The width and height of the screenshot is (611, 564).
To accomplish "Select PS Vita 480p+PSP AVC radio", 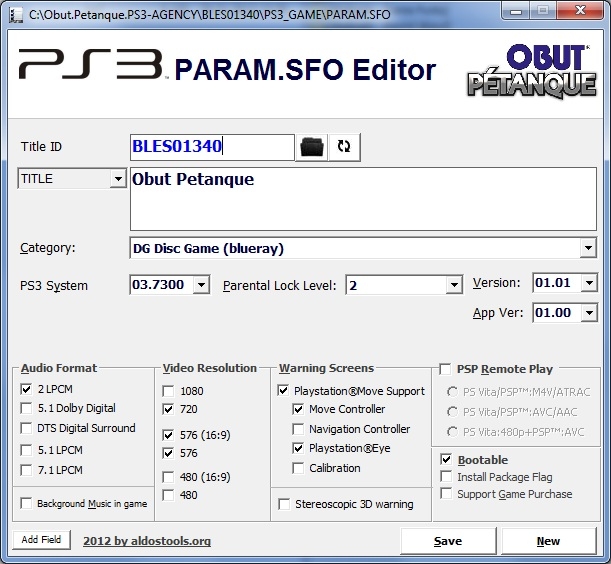I will pyautogui.click(x=452, y=432).
